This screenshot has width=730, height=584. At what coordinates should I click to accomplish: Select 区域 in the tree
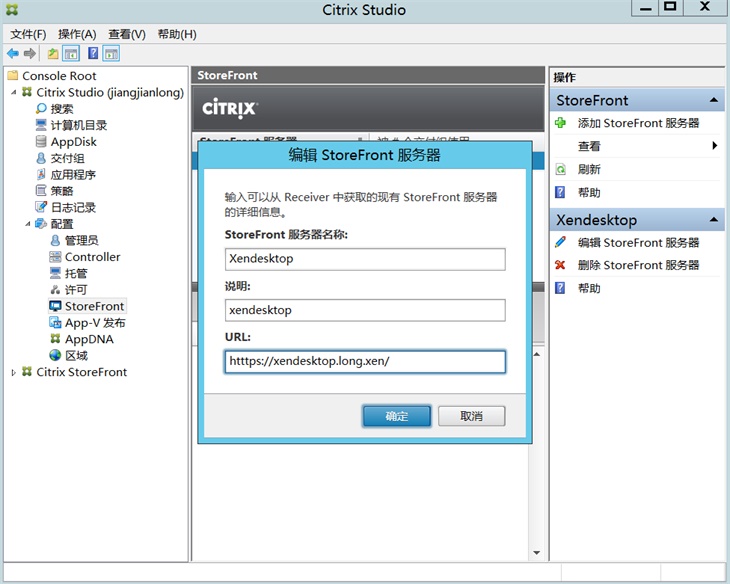76,355
